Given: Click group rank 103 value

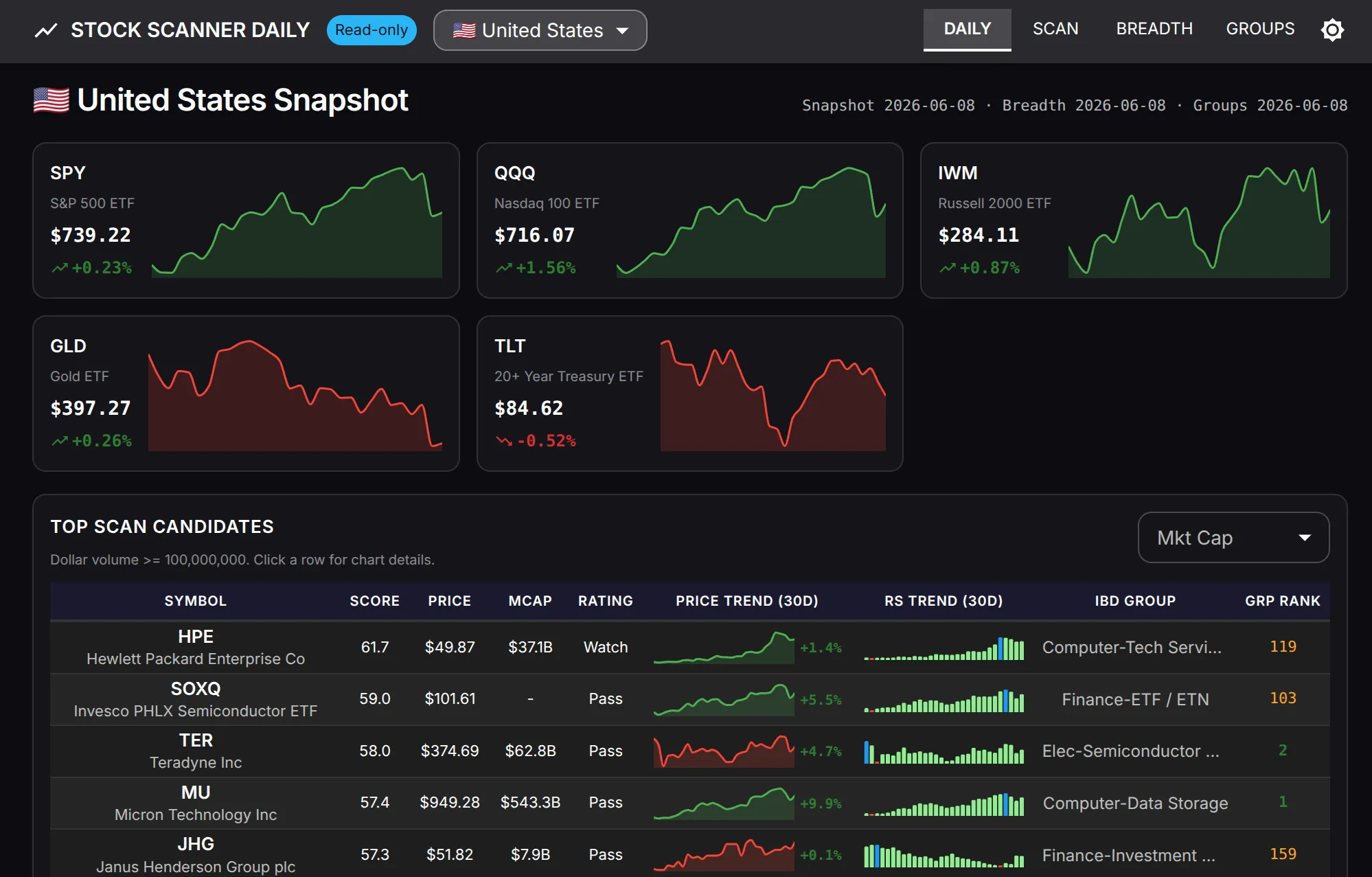Looking at the screenshot, I should 1283,698.
